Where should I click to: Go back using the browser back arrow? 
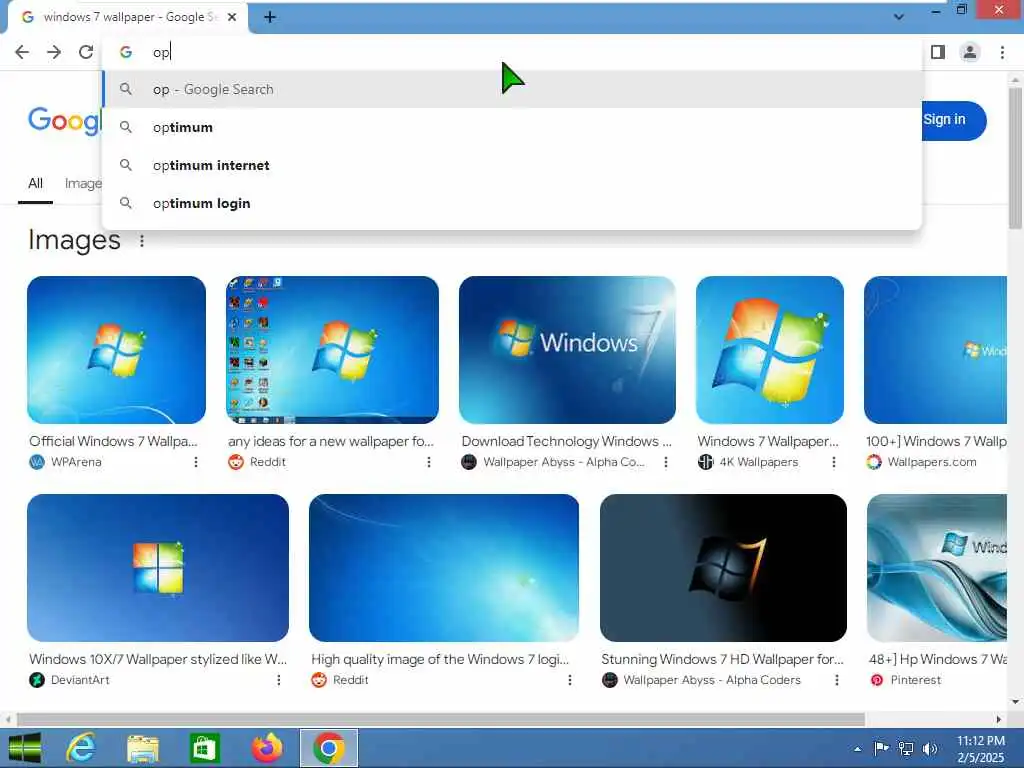tap(22, 52)
